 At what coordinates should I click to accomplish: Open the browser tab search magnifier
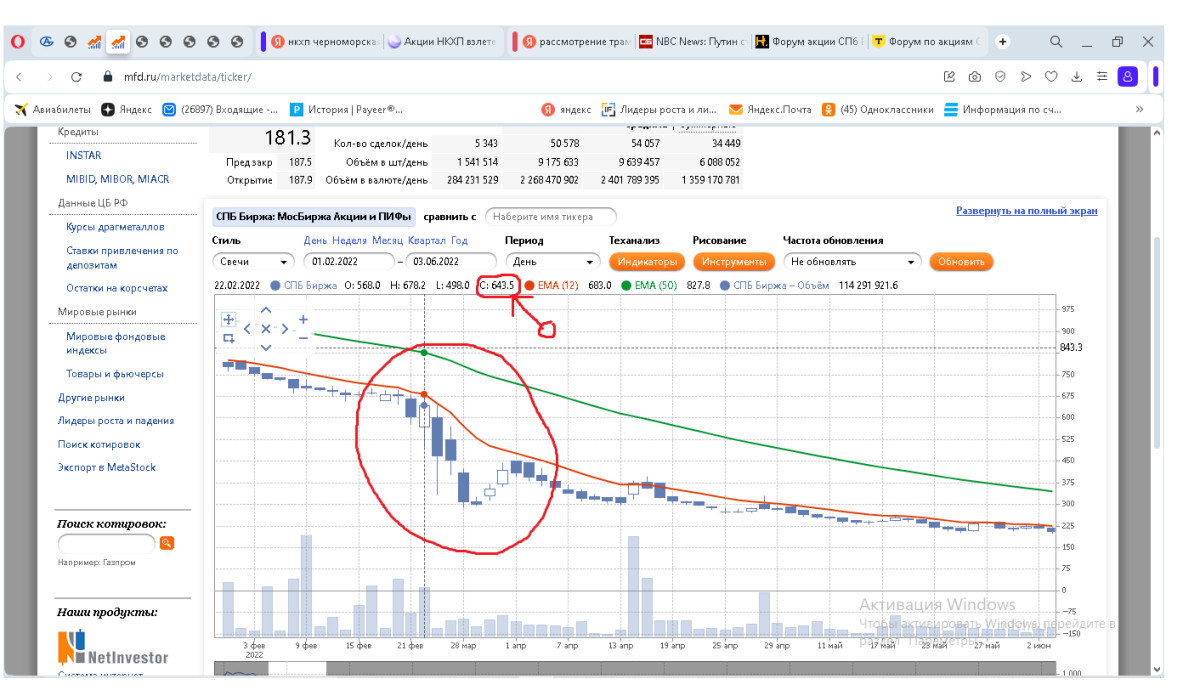pyautogui.click(x=1056, y=42)
